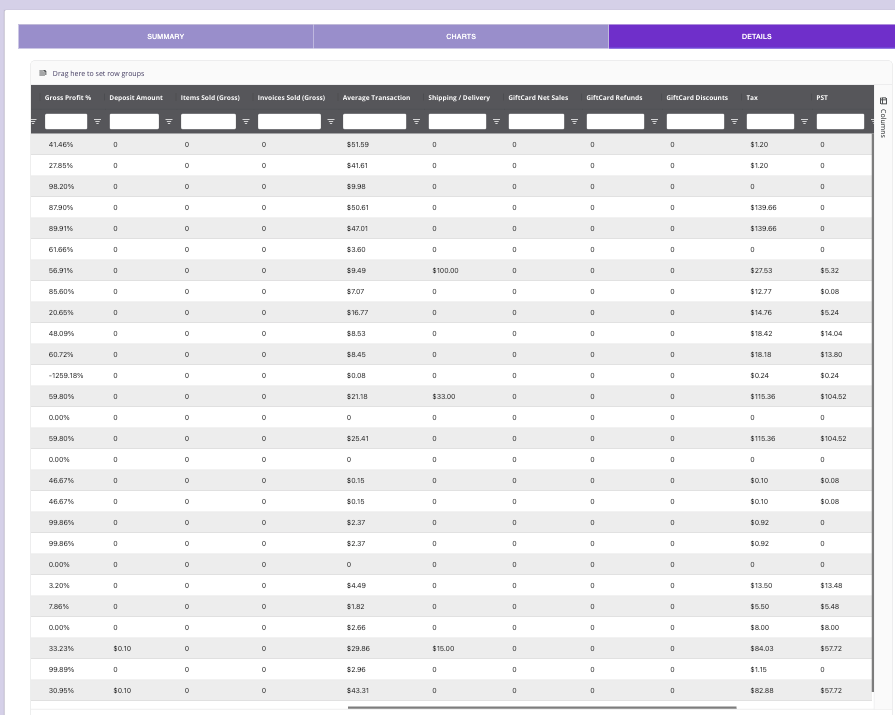Switch to the Summary tab
Screen dimensions: 895x715
tap(165, 37)
